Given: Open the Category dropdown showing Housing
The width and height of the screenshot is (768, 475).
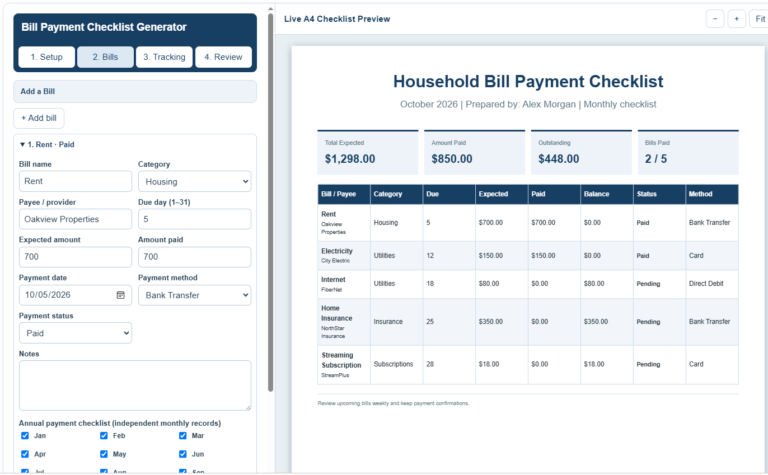Looking at the screenshot, I should click(x=194, y=182).
